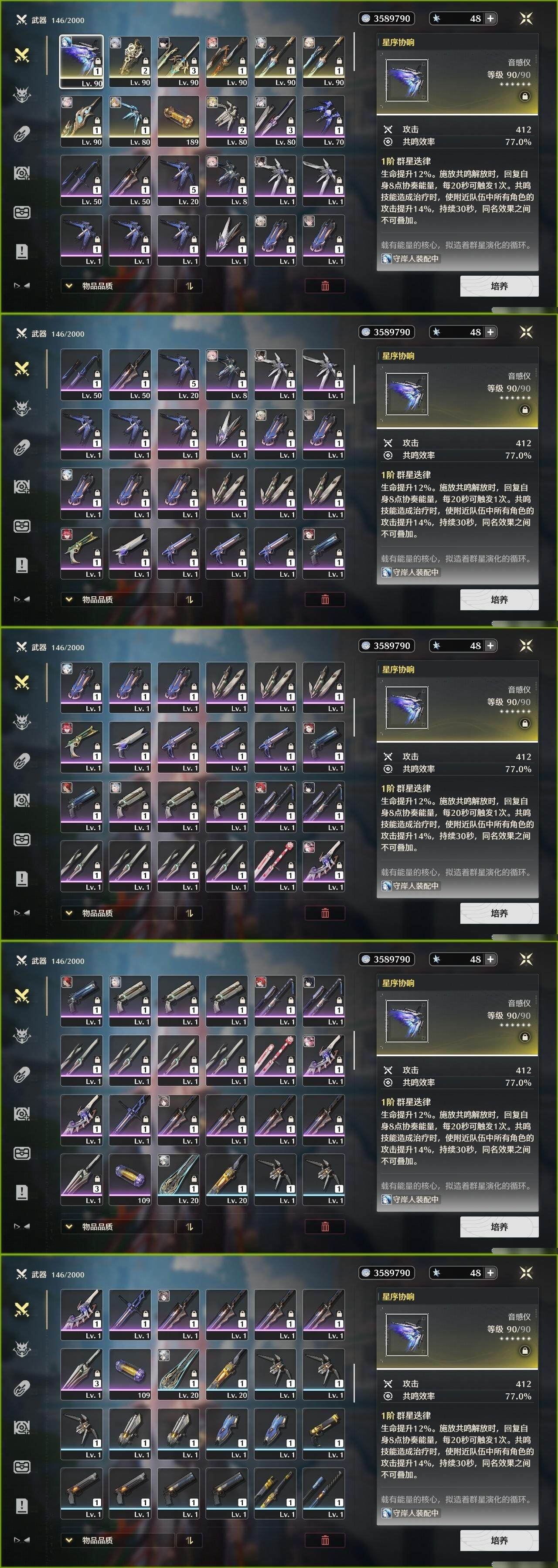Click the bottommost 培养 upgrade button
Screen dimensions: 558x1568
coord(499,1540)
